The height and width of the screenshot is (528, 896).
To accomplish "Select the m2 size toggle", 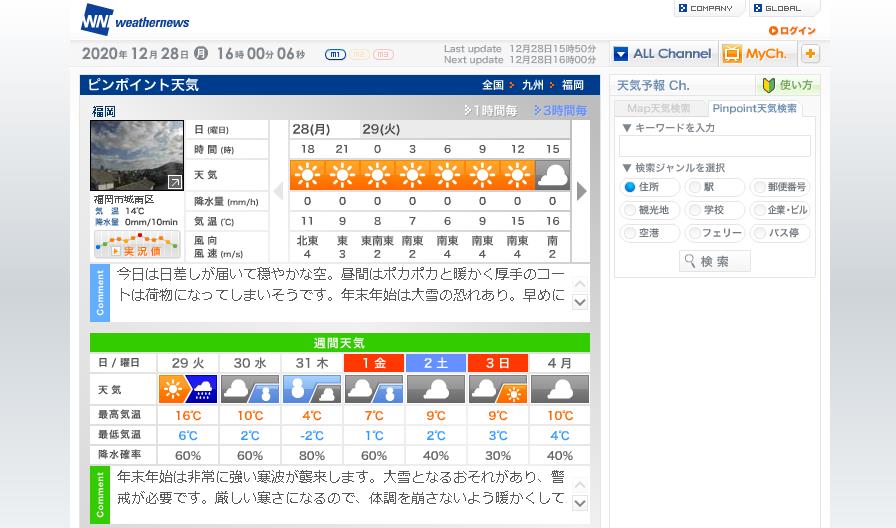I will (359, 54).
